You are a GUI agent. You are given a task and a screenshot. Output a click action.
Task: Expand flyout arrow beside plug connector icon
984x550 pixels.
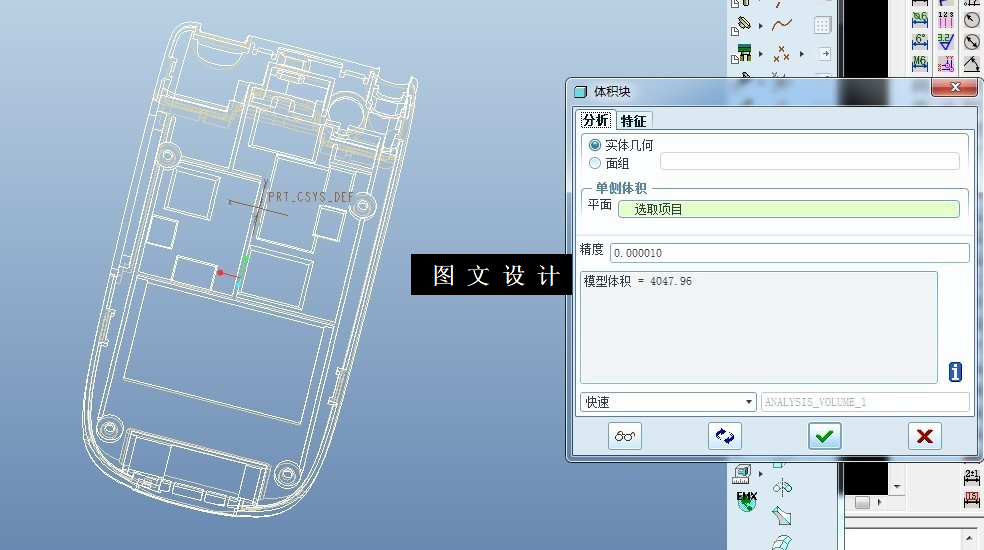[761, 26]
